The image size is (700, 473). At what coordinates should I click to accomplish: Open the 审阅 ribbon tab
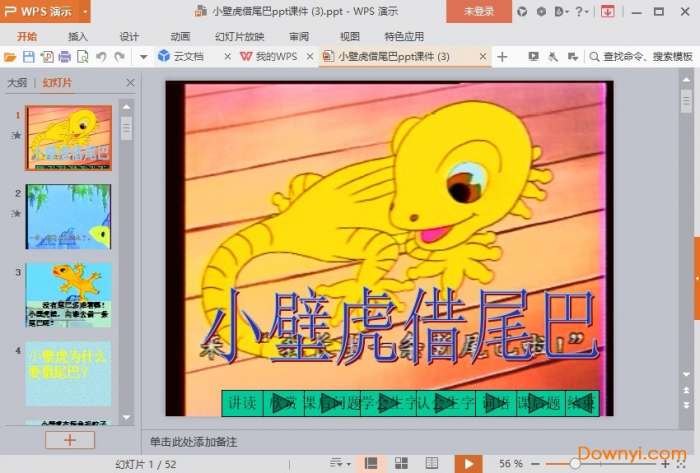299,37
